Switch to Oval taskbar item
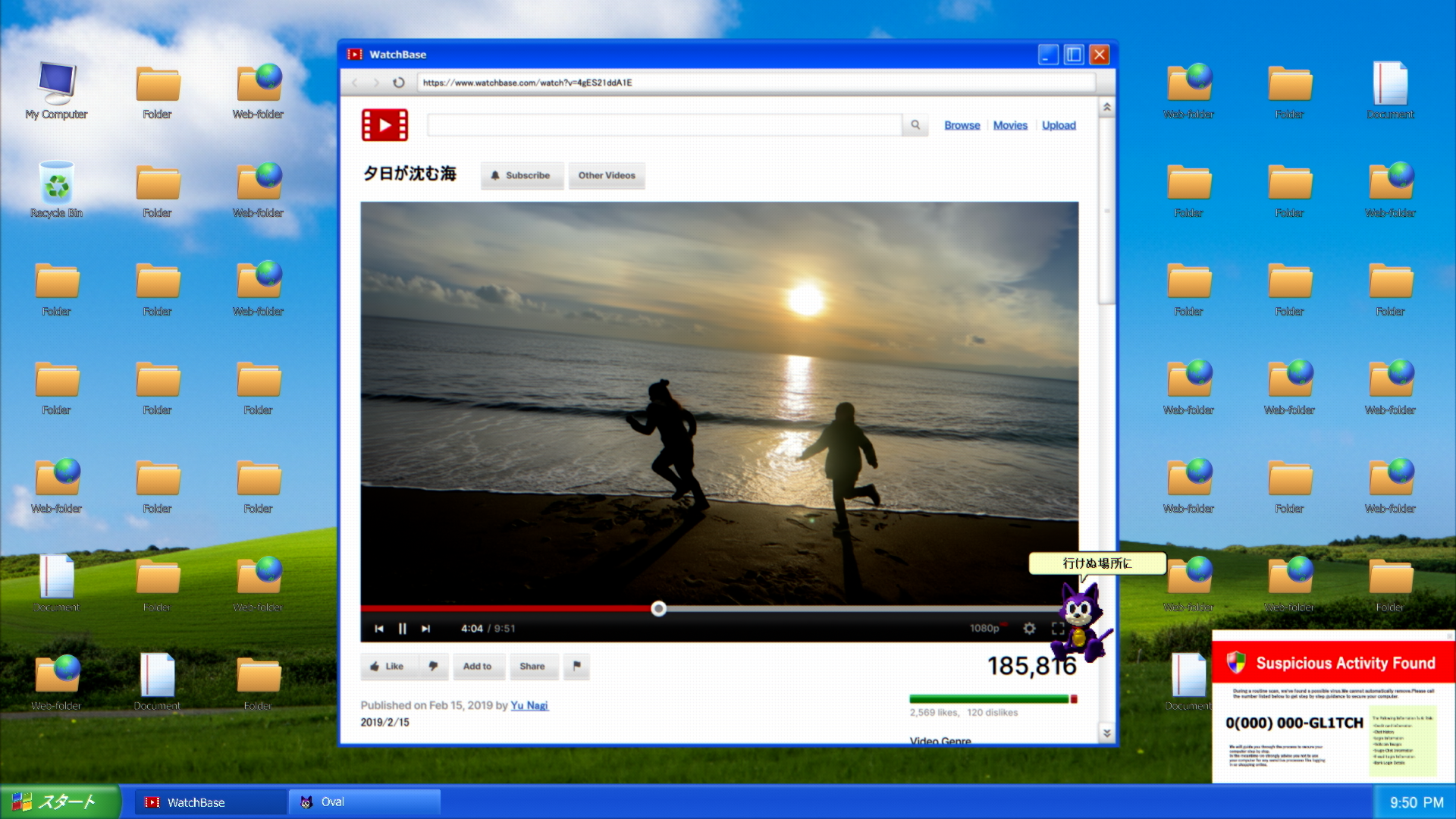Screen dimensions: 1456x819 364,802
